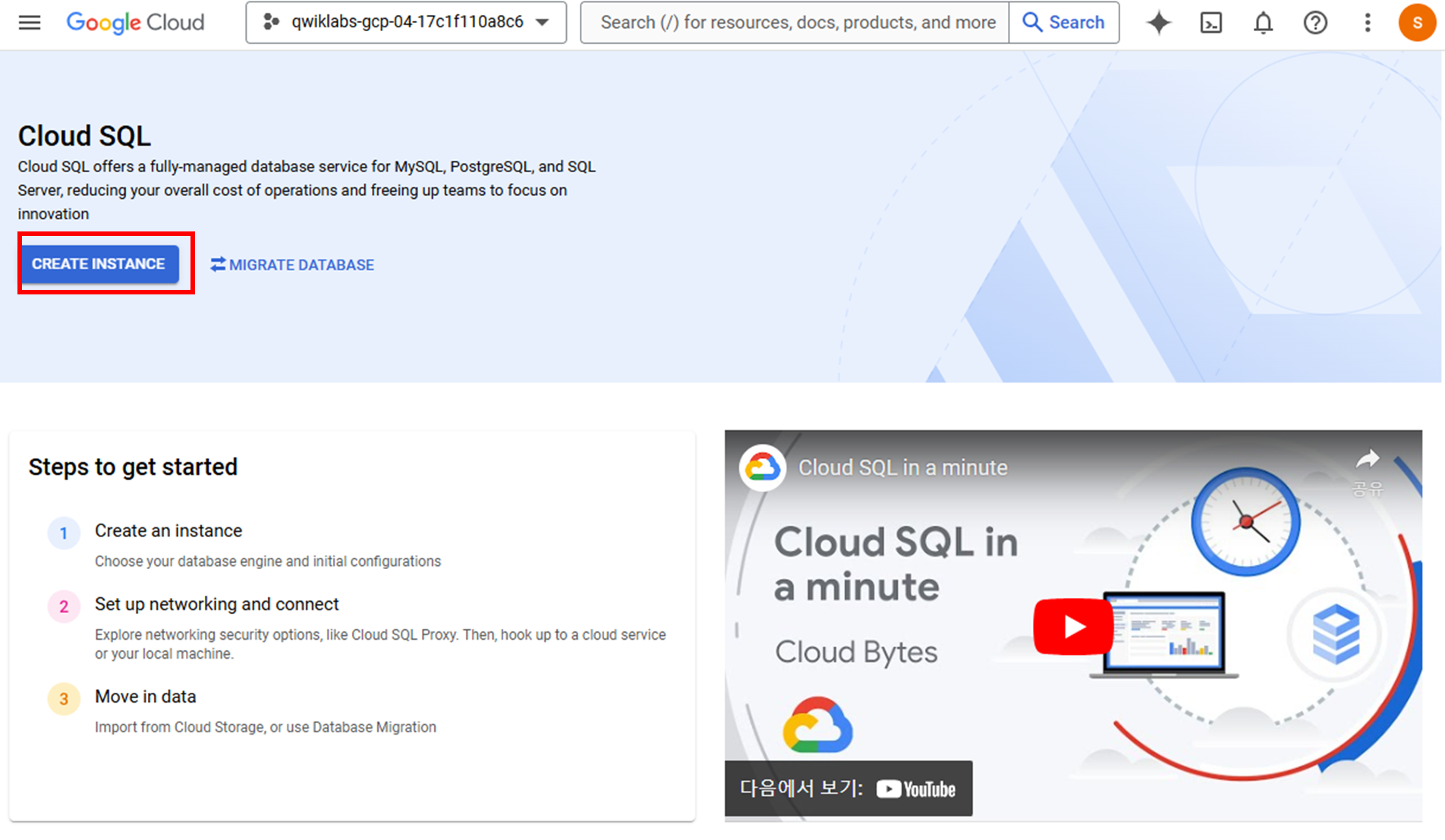Click step number 1 circle badge

[x=64, y=533]
